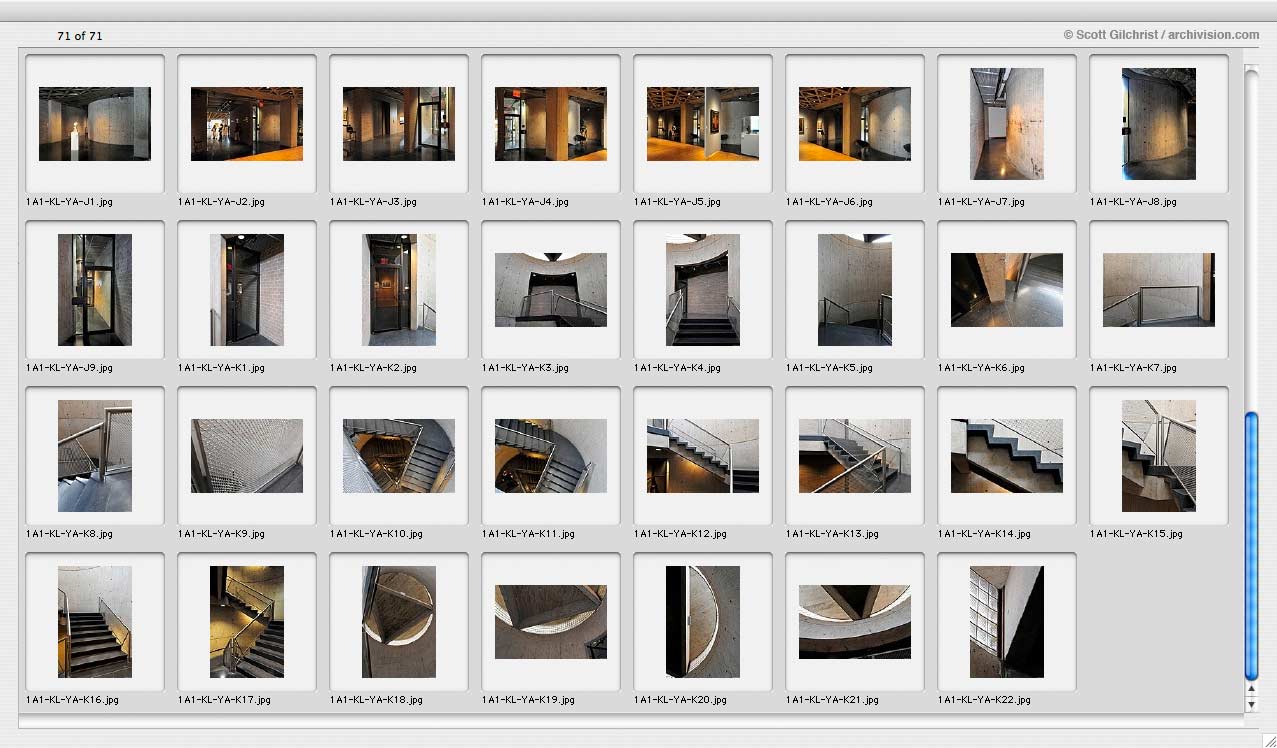1277x748 pixels.
Task: Select thumbnail 1A1-KL-YA-J6.jpg
Action: (855, 124)
